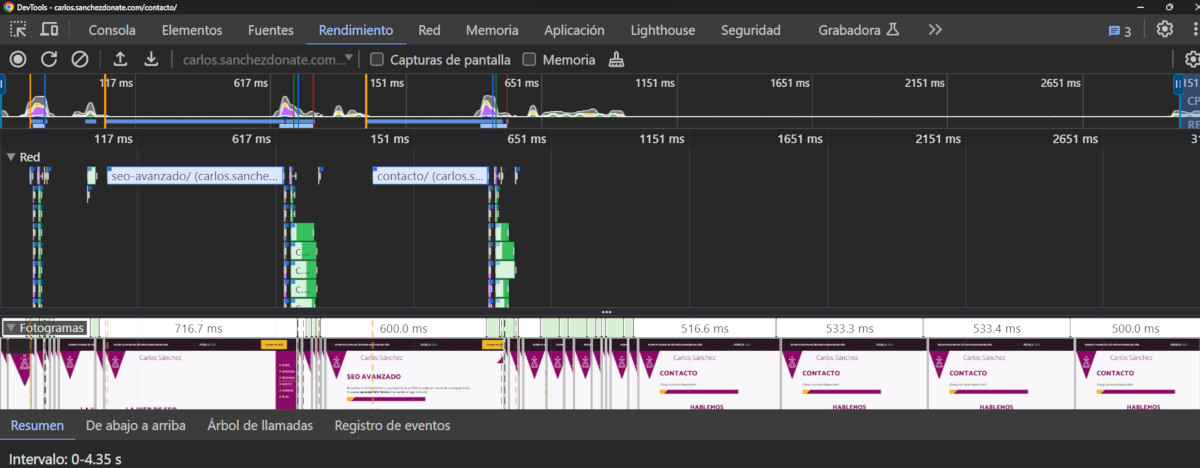Collapse the Red track section
This screenshot has height=468, width=1200.
coord(11,157)
